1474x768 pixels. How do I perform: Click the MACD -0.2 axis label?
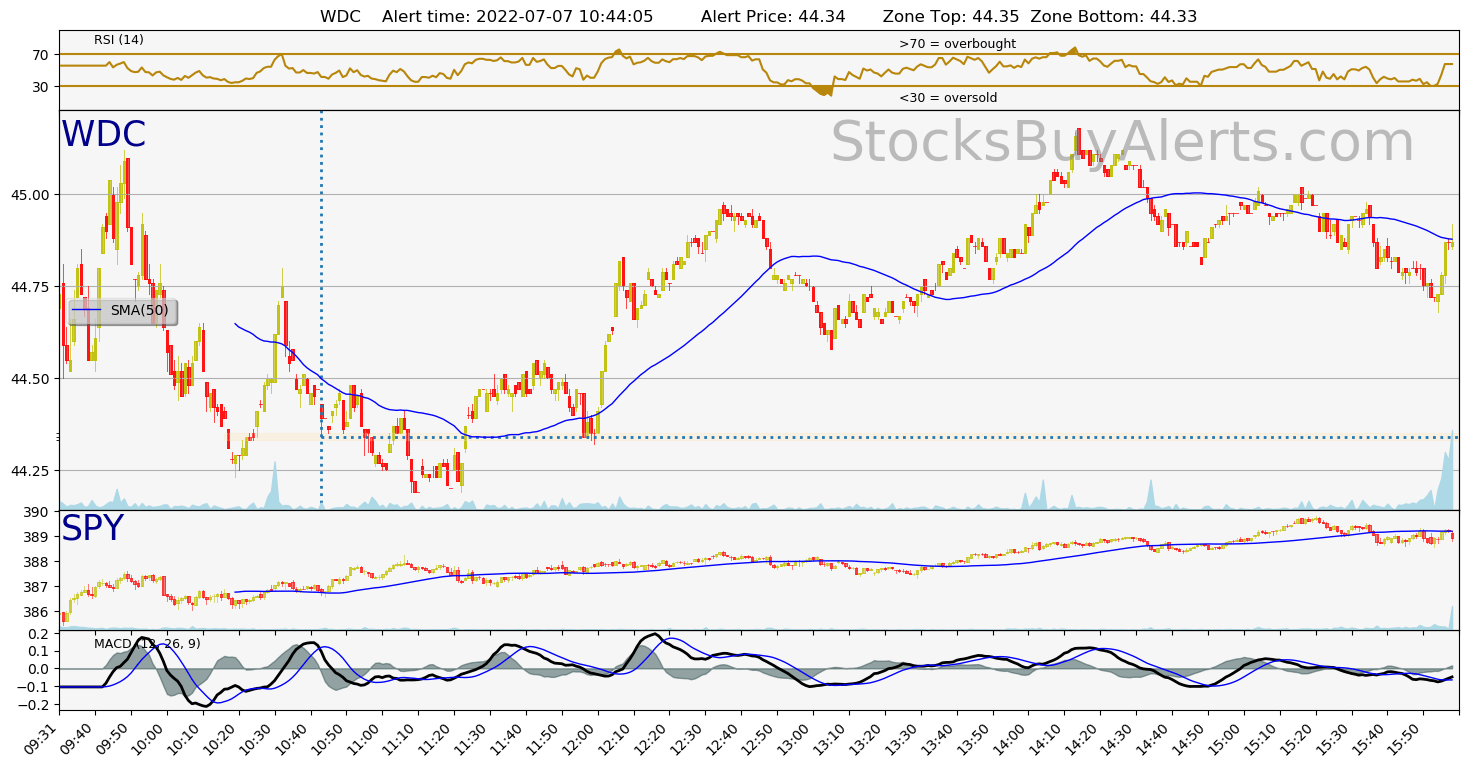[x=36, y=705]
